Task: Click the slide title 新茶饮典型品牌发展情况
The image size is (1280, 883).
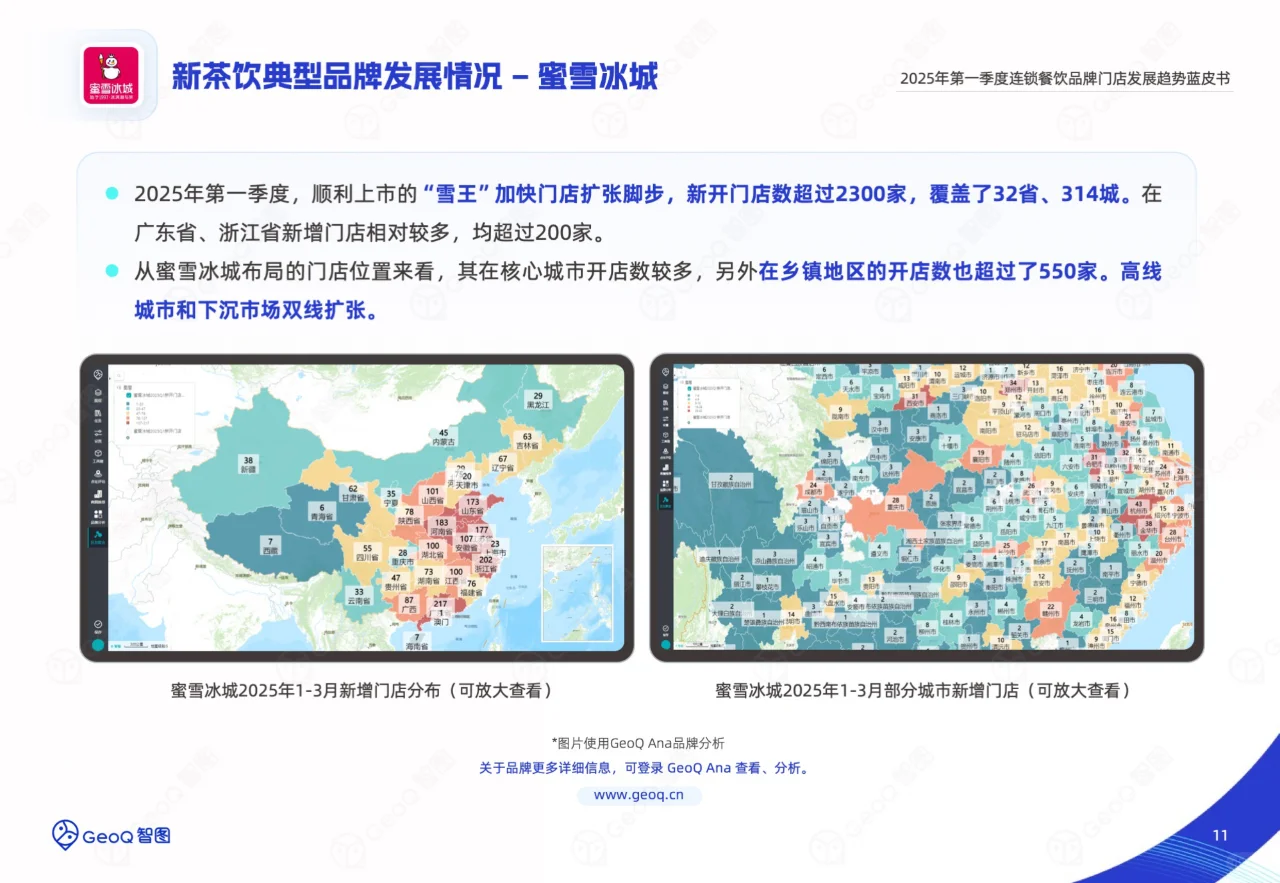Action: (x=337, y=76)
